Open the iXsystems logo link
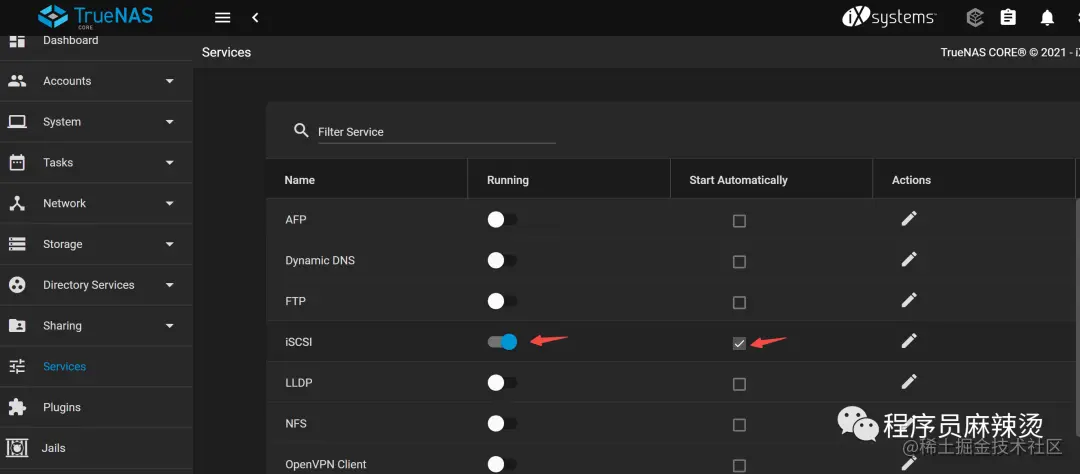1080x474 pixels. (889, 18)
